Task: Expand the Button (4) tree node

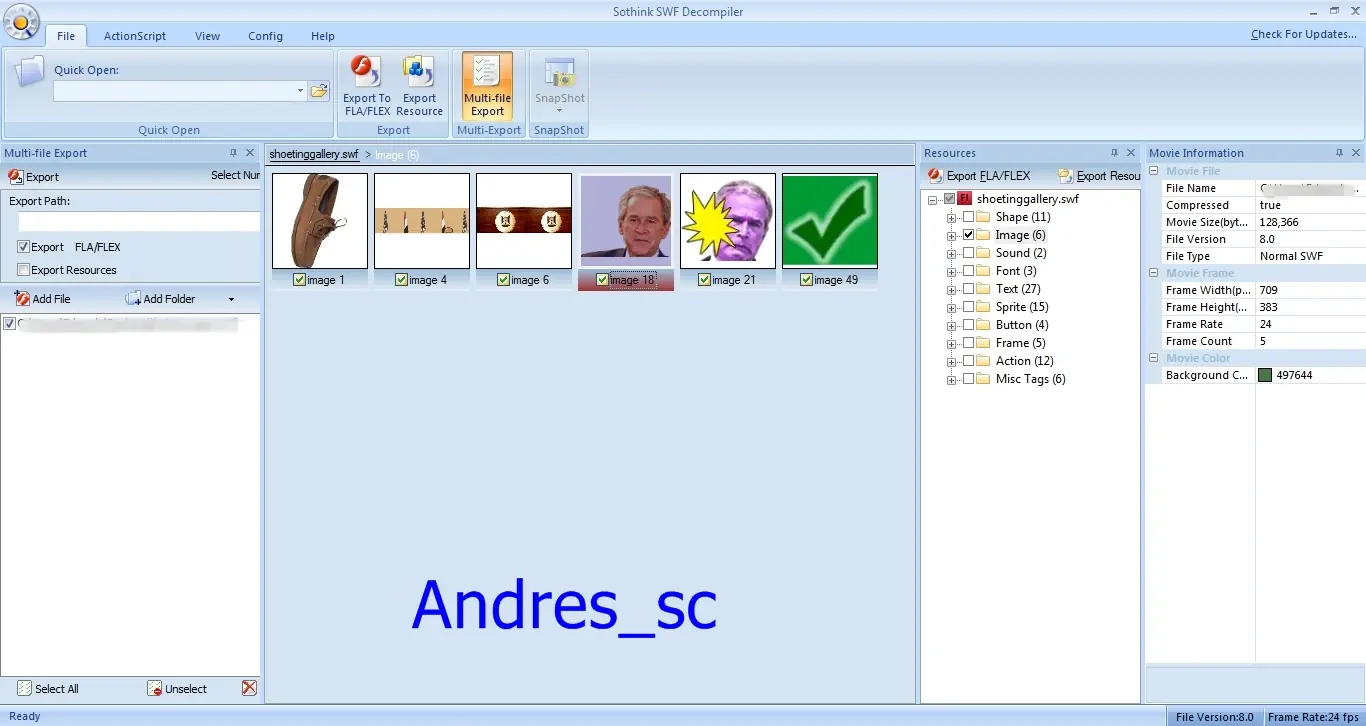Action: pos(951,325)
